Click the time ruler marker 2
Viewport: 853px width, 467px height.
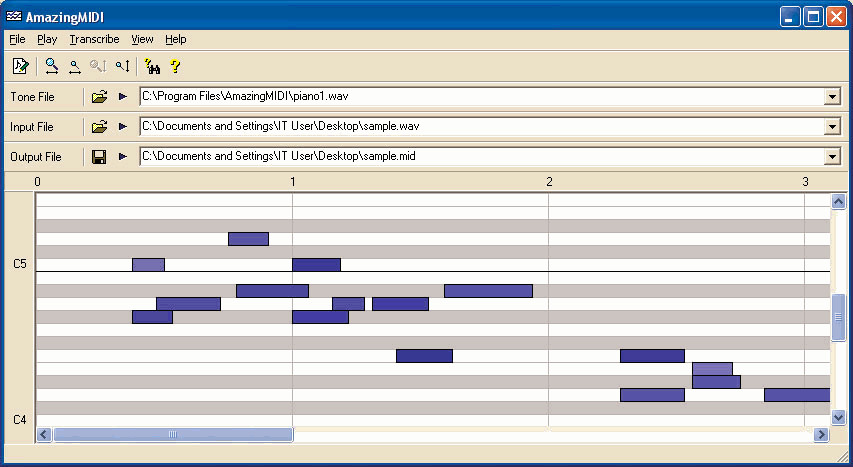(549, 182)
